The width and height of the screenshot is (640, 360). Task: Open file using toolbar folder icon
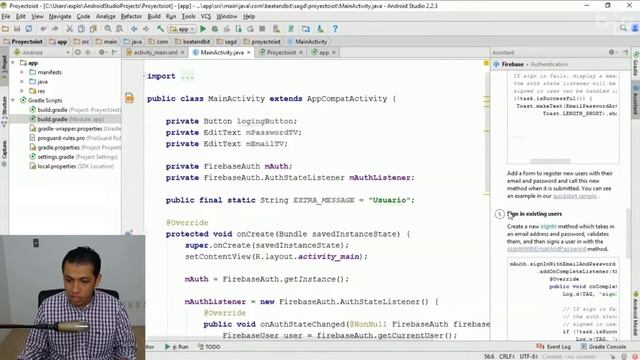coord(5,29)
